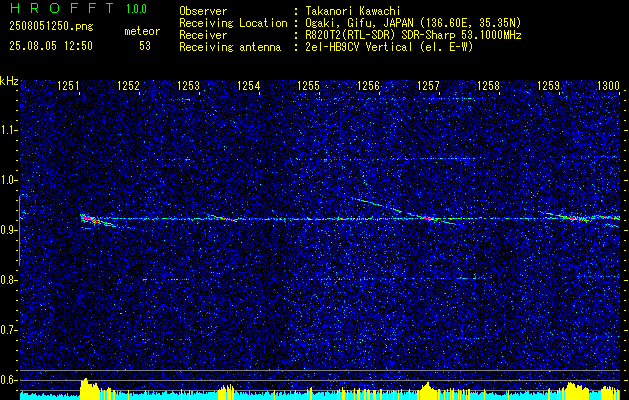The width and height of the screenshot is (629, 400).
Task: Click the 1254 time marker
Action: click(x=249, y=85)
